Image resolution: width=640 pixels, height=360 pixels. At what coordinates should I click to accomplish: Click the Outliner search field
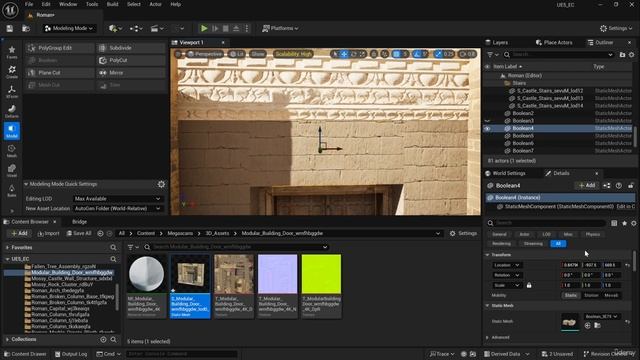559,54
